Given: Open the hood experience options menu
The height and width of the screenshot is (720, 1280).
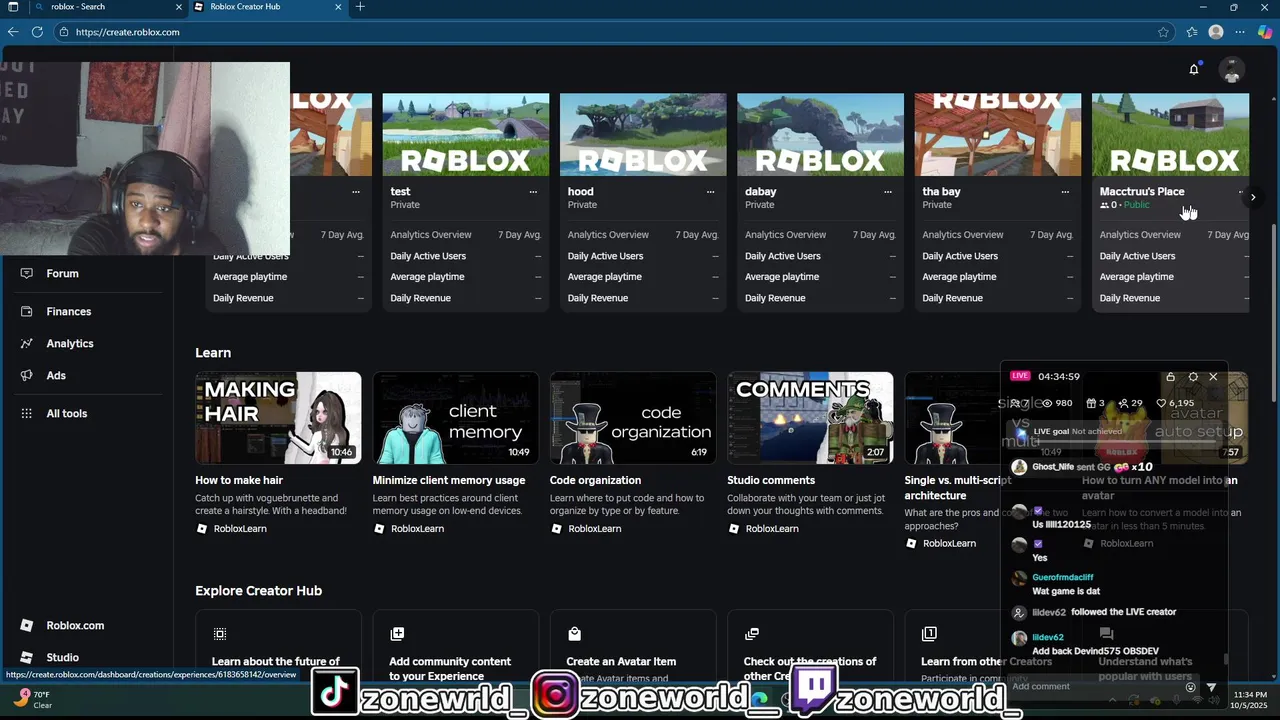Looking at the screenshot, I should 711,192.
